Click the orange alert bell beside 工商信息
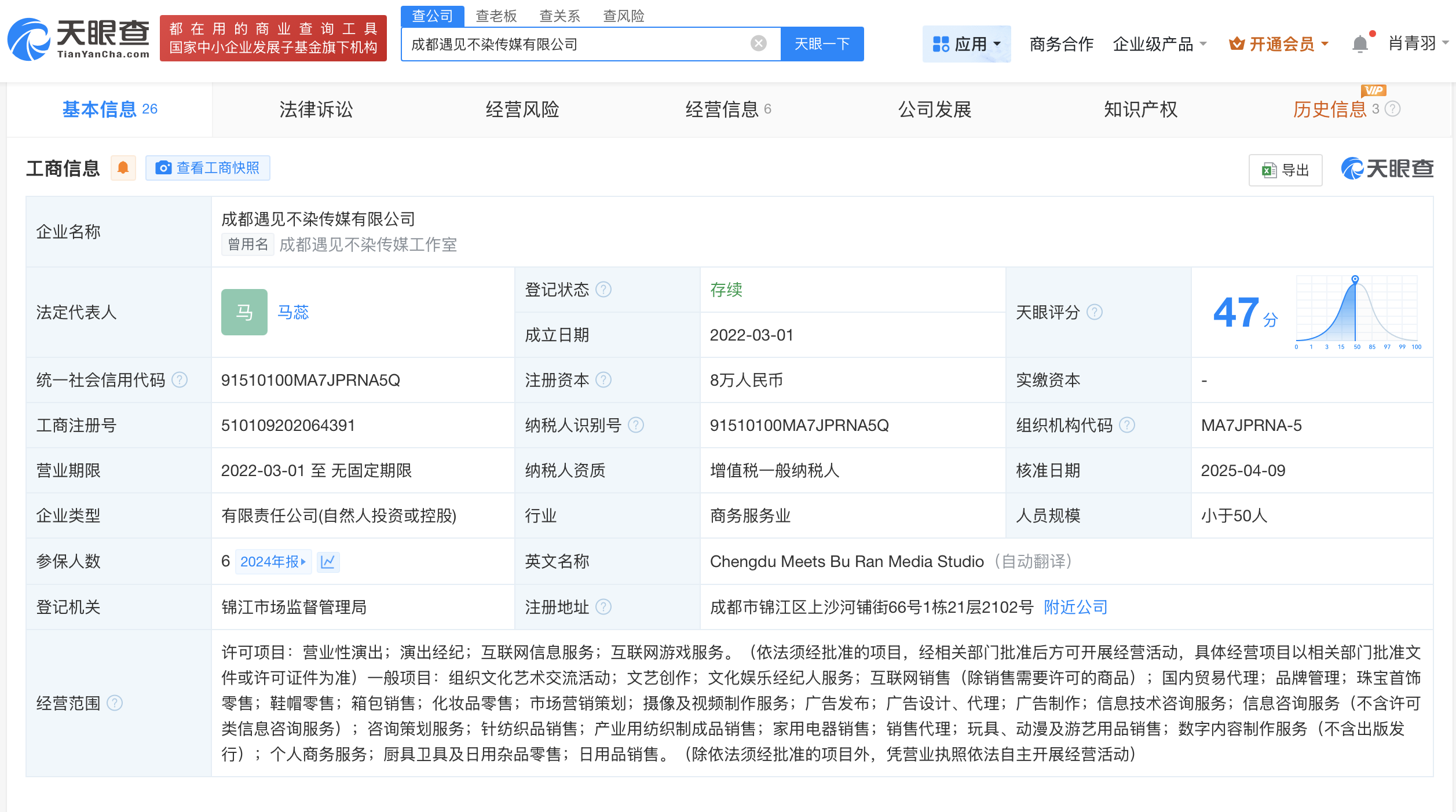Screen dimensions: 1456x812 (123, 168)
